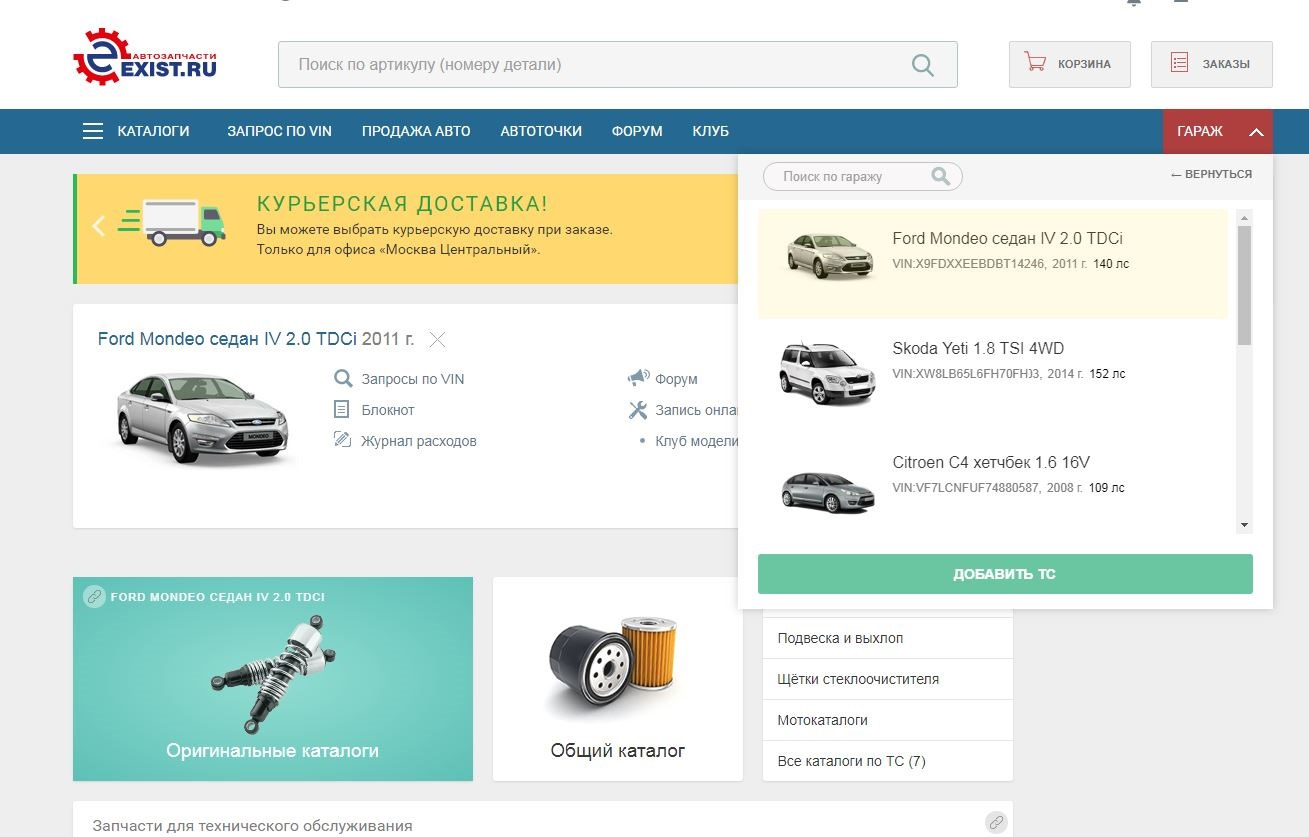Click the Поиск по гаражу field
The width and height of the screenshot is (1309, 837).
click(862, 177)
